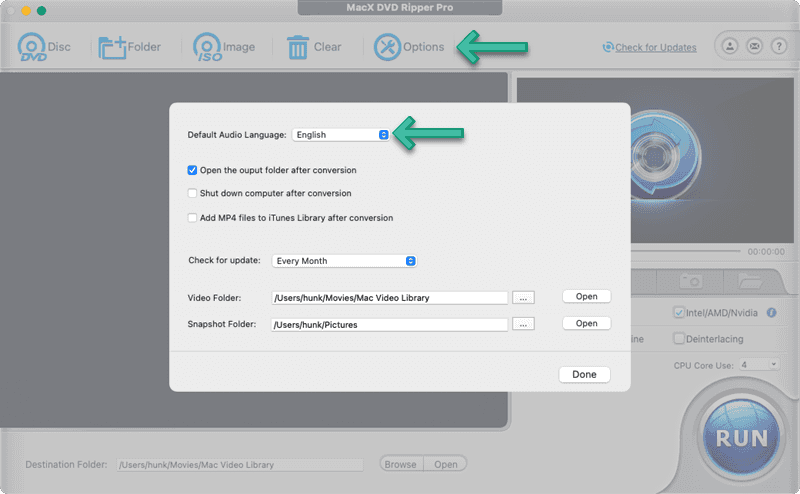Enable Shut down computer after conversion
Image resolution: width=800 pixels, height=494 pixels.
[192, 193]
